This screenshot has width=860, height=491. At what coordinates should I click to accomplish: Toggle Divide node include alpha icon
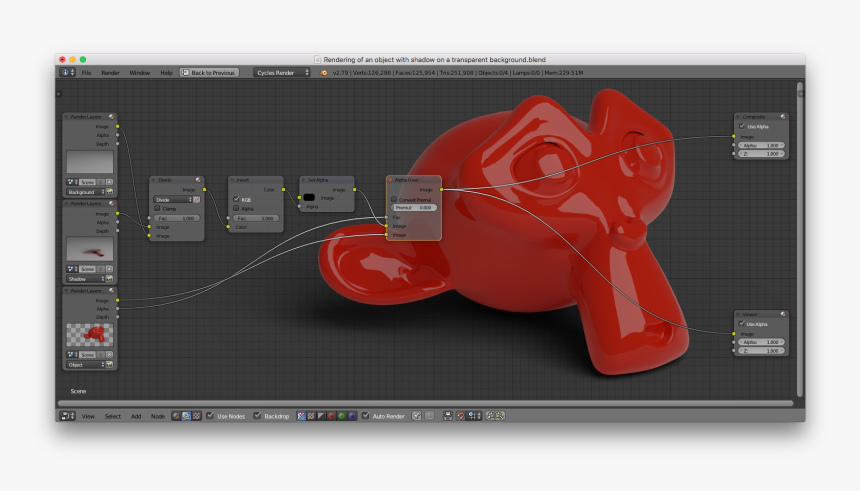[x=197, y=200]
